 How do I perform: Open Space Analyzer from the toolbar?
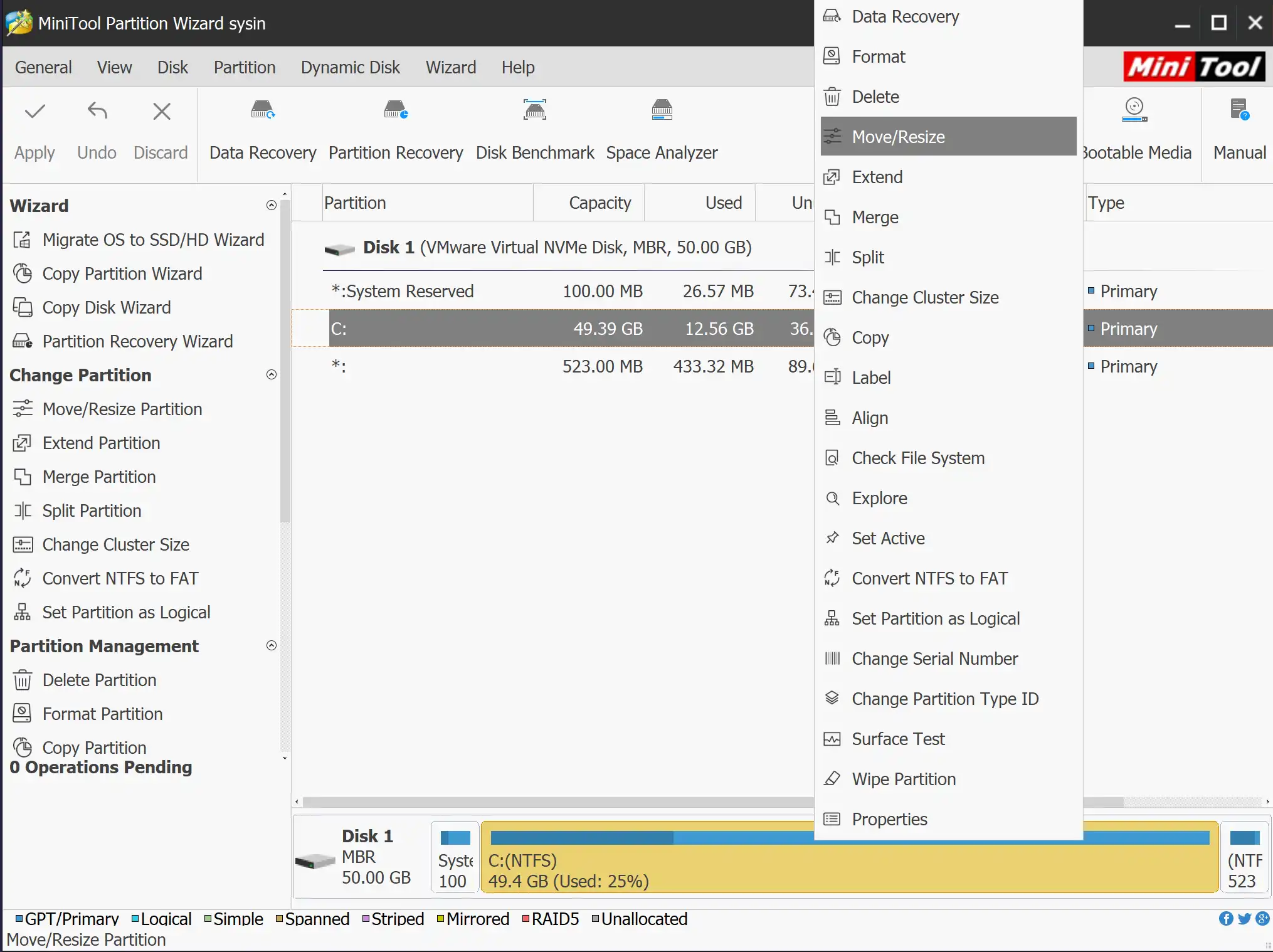[x=662, y=130]
